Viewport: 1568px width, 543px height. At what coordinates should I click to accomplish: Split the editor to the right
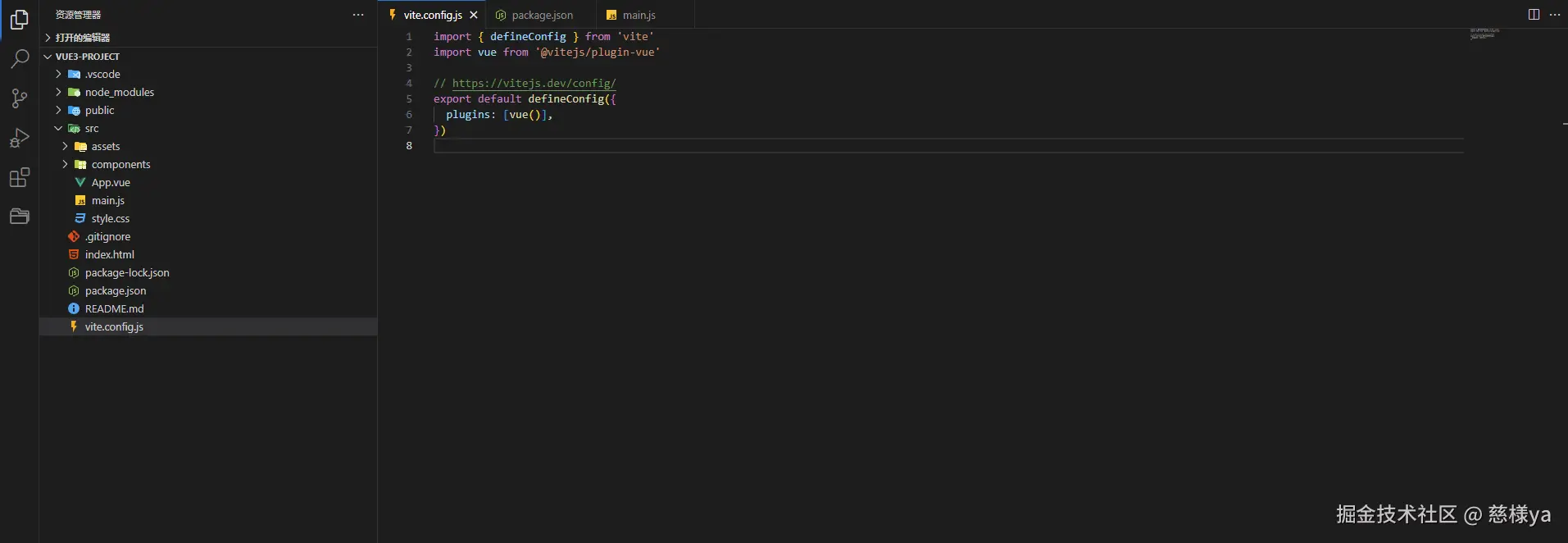pos(1534,15)
